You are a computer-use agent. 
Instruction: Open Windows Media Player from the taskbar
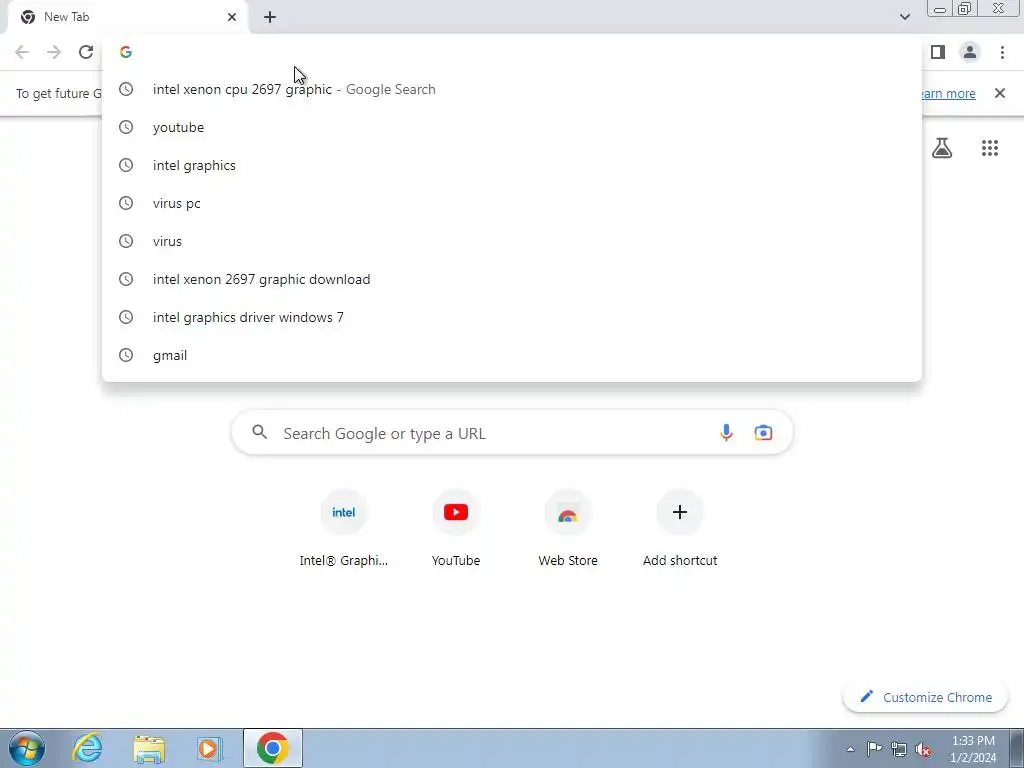click(210, 748)
